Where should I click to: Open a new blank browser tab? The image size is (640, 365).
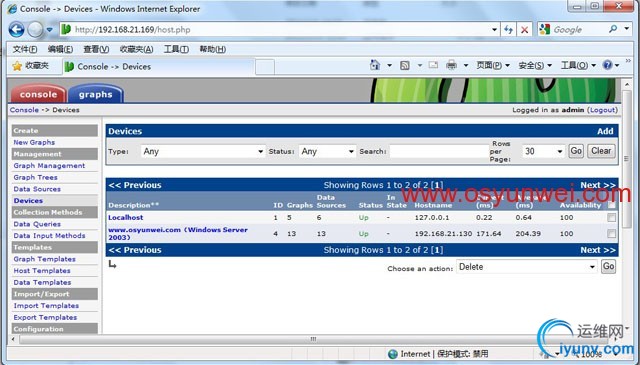(x=265, y=67)
